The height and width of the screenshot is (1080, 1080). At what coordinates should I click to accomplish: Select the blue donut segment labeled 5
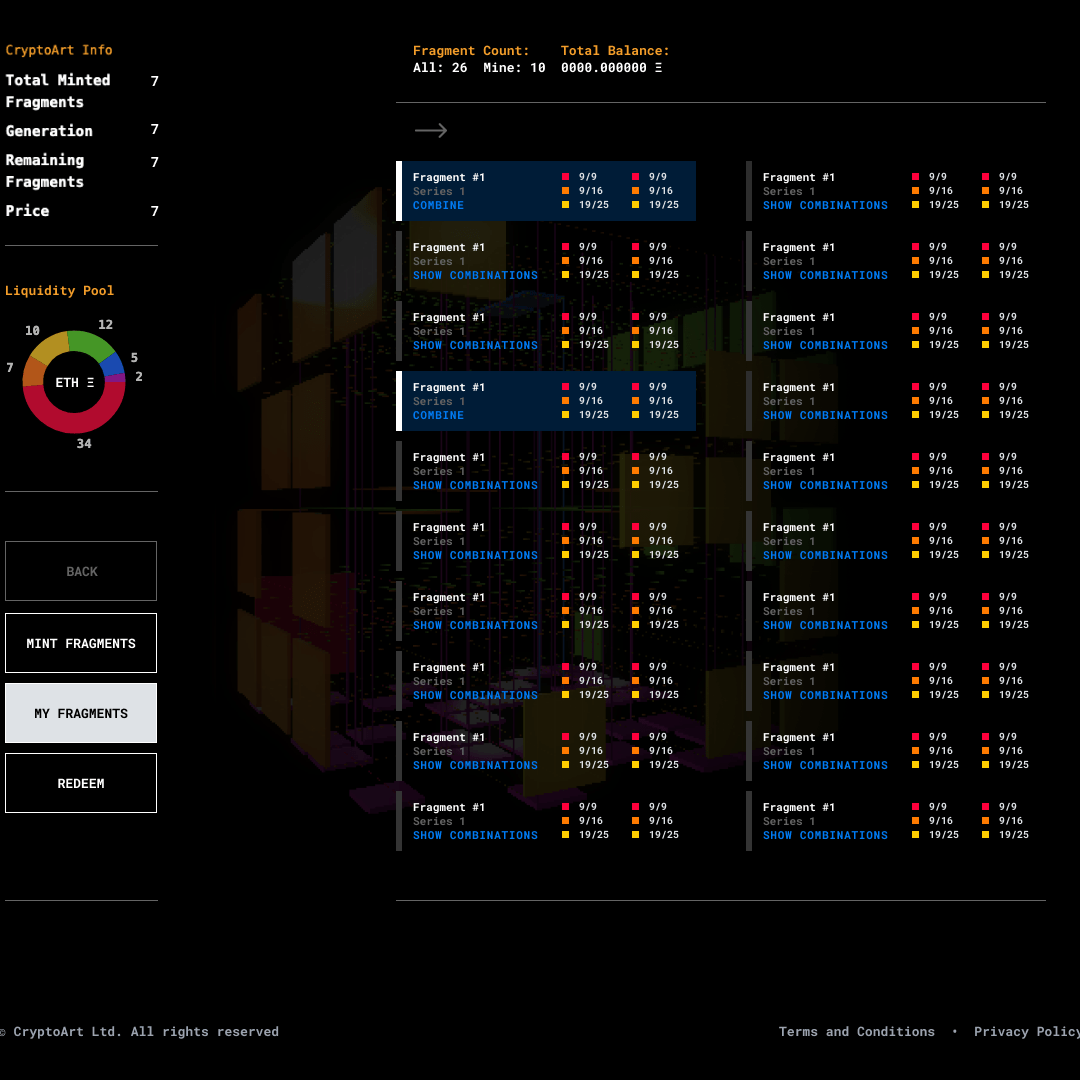112,364
